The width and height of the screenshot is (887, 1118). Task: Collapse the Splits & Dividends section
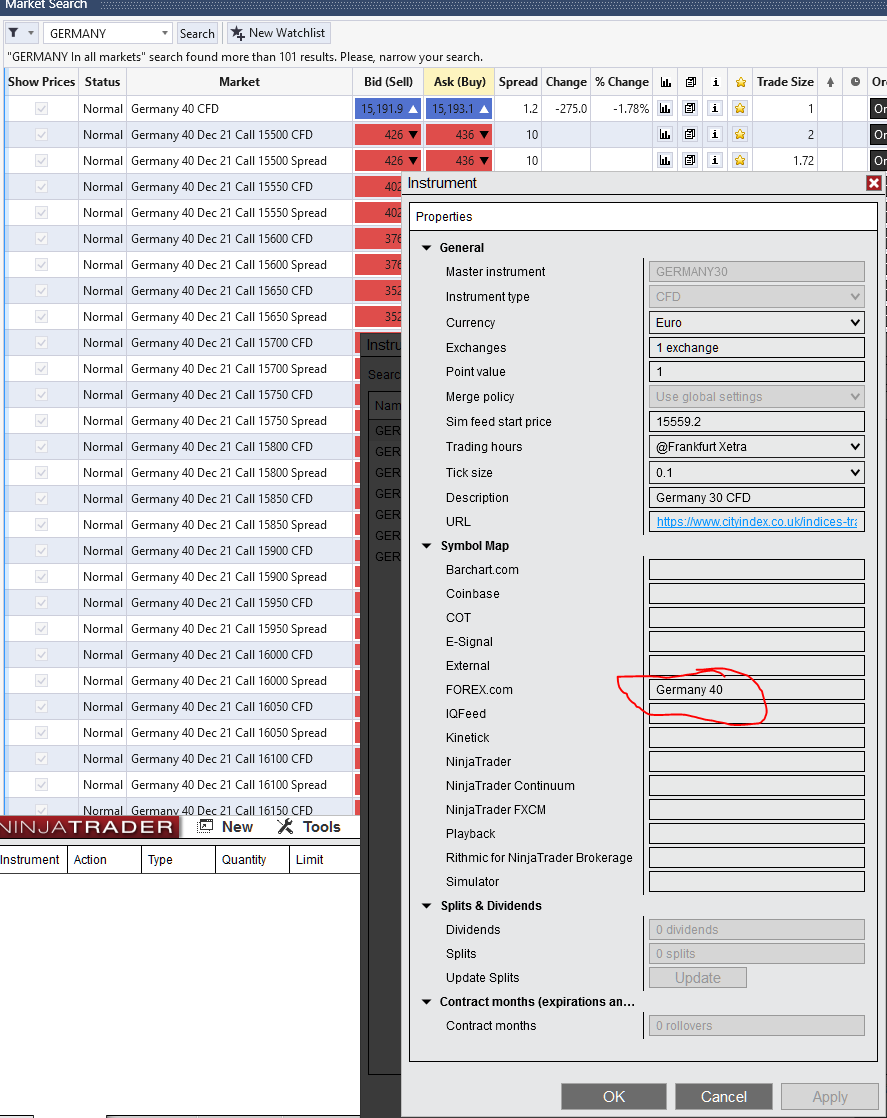[427, 906]
